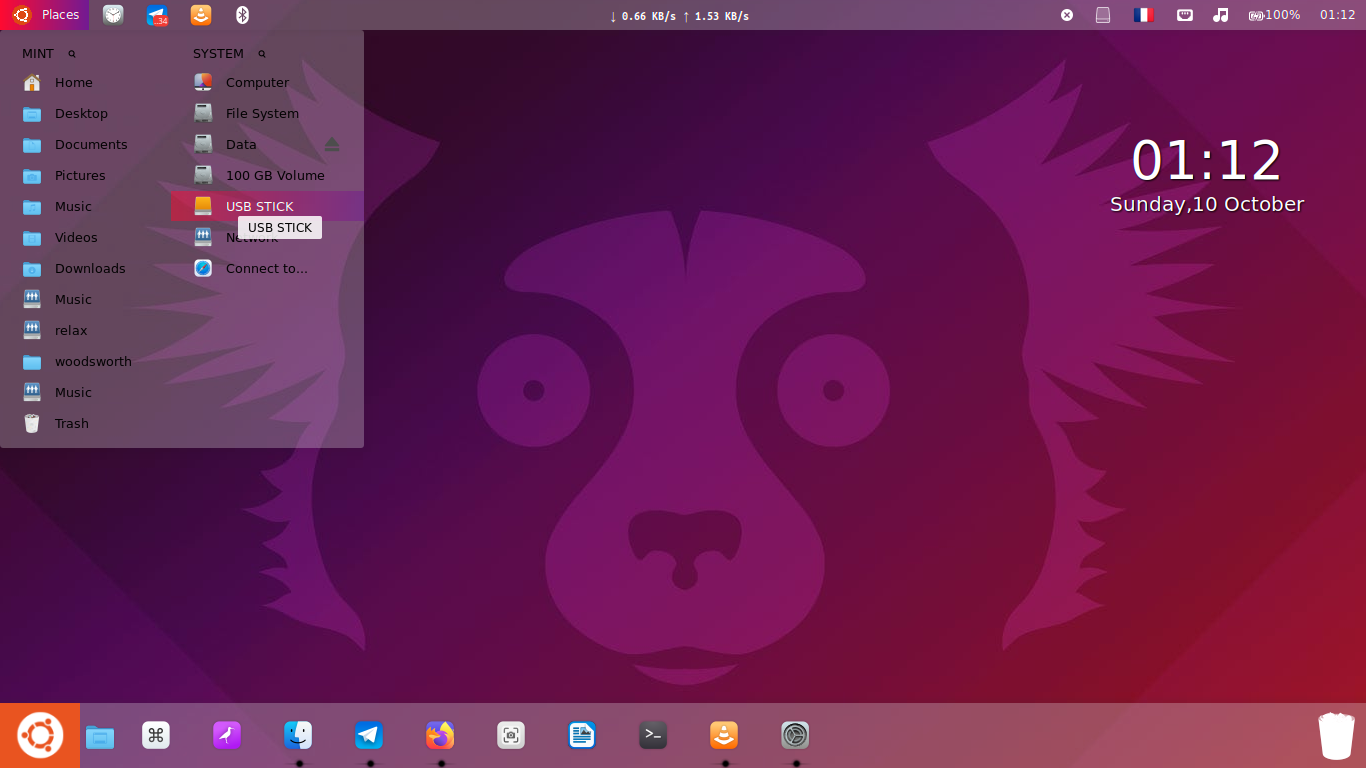Viewport: 1366px width, 768px height.
Task: Click the clock applet icon in top panel
Action: (114, 15)
